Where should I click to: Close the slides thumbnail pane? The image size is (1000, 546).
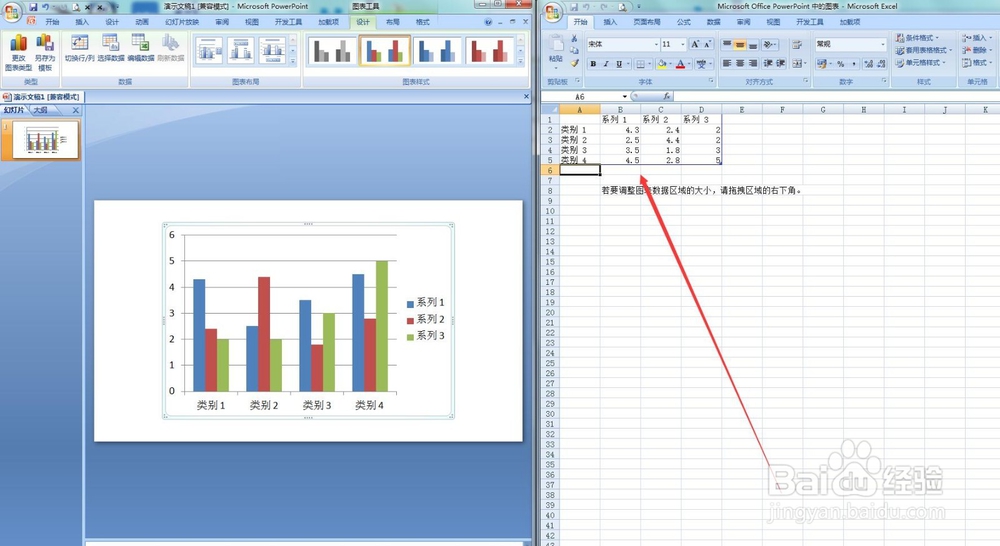[x=76, y=110]
